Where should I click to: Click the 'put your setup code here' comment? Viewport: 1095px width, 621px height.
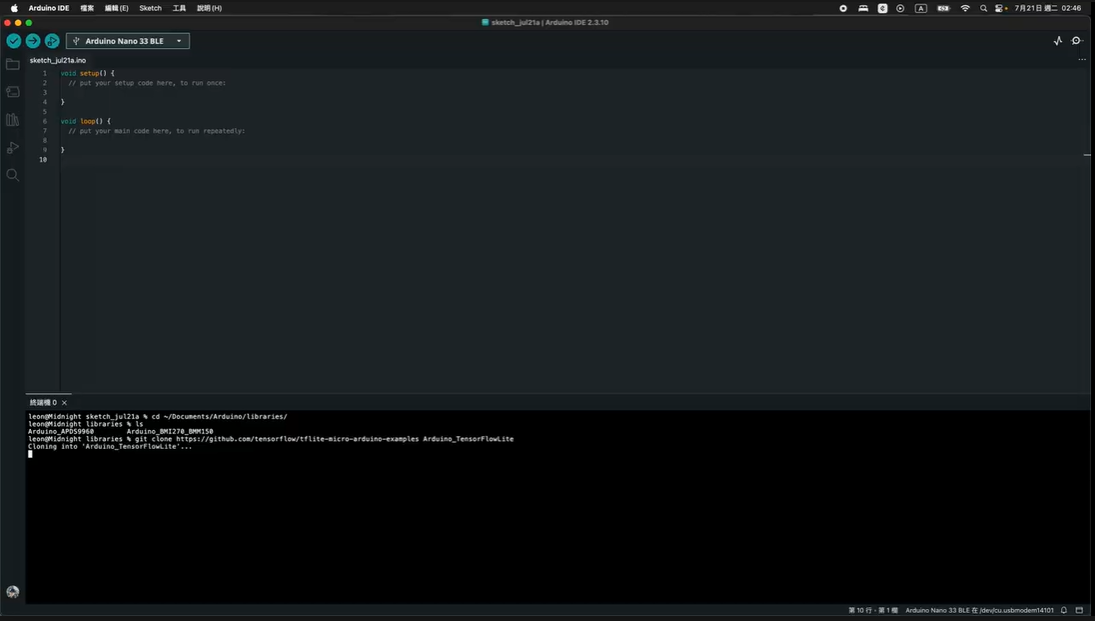147,83
